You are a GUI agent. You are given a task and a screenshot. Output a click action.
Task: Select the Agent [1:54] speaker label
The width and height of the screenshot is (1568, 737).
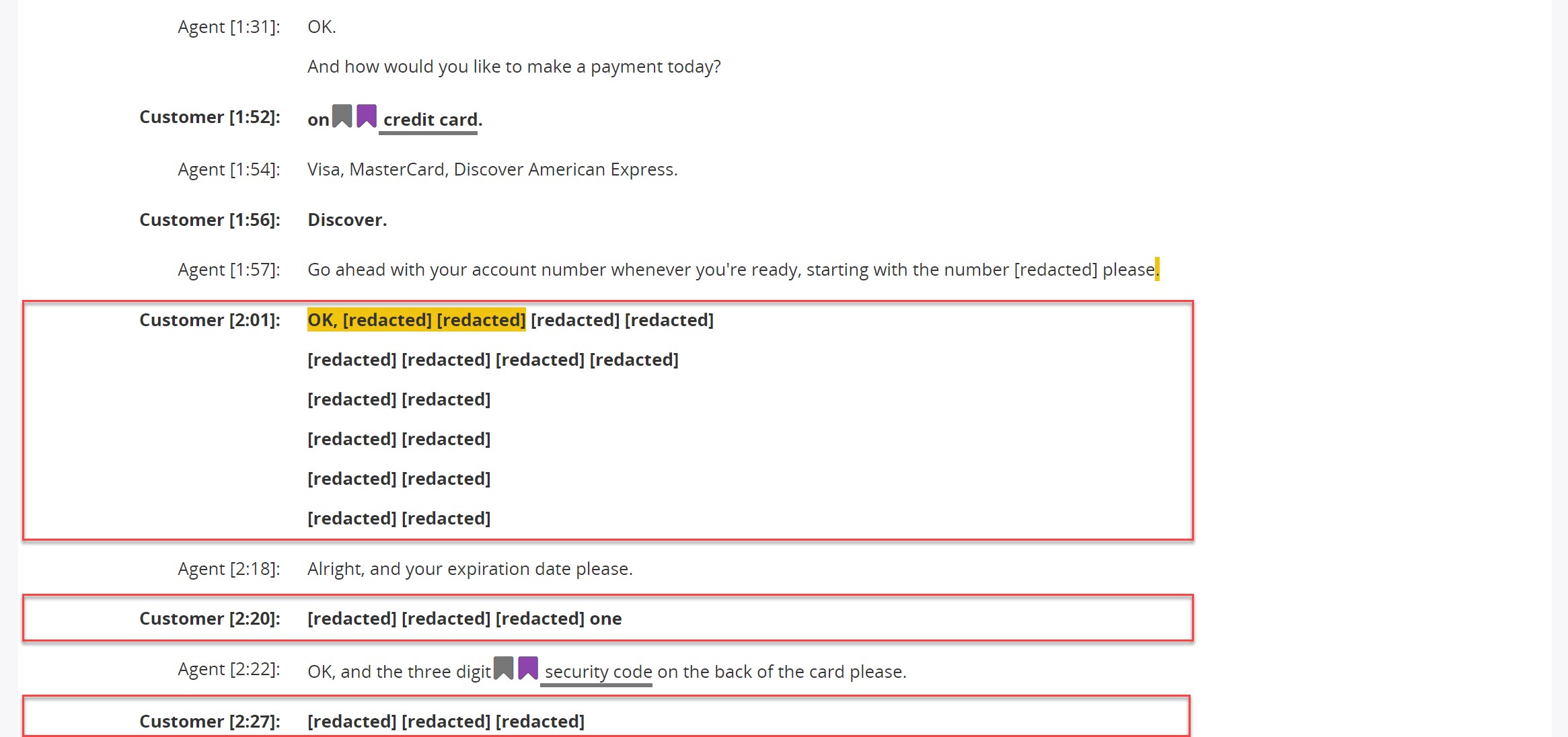229,169
